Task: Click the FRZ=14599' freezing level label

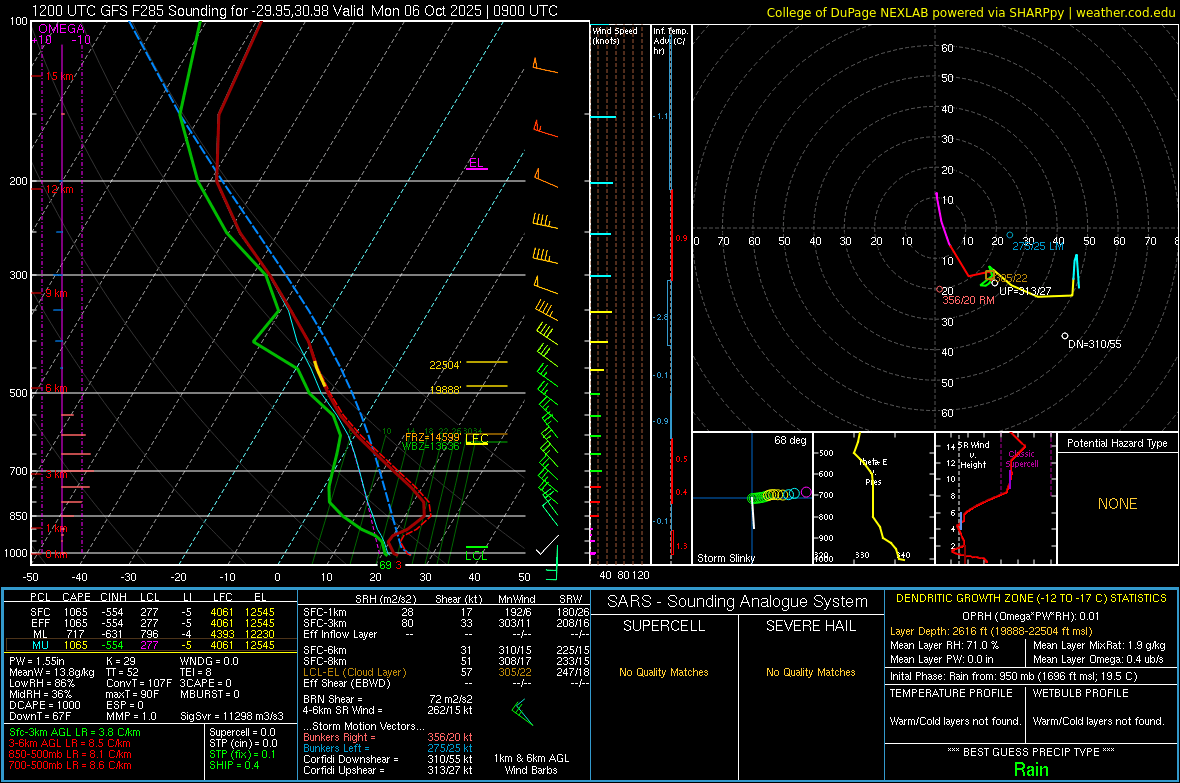Action: pos(432,437)
